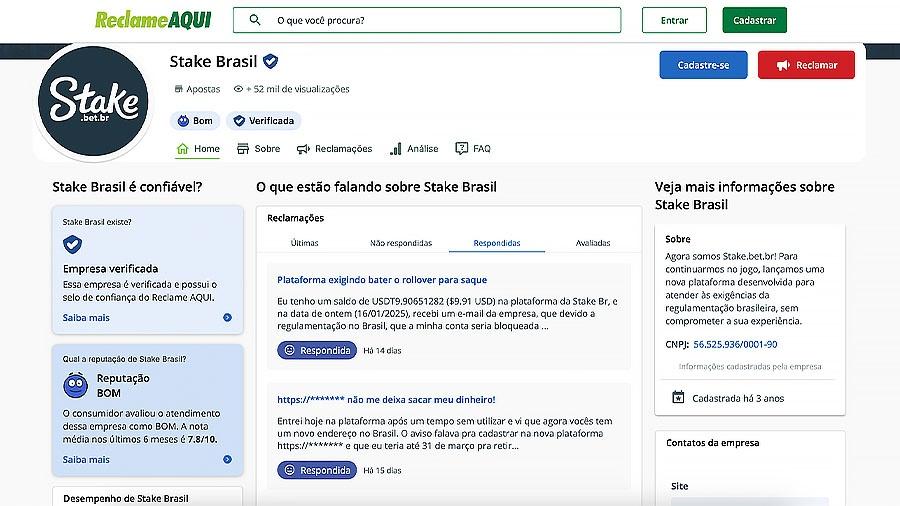Click the ReclameAQUI logo
The height and width of the screenshot is (506, 900).
click(153, 20)
